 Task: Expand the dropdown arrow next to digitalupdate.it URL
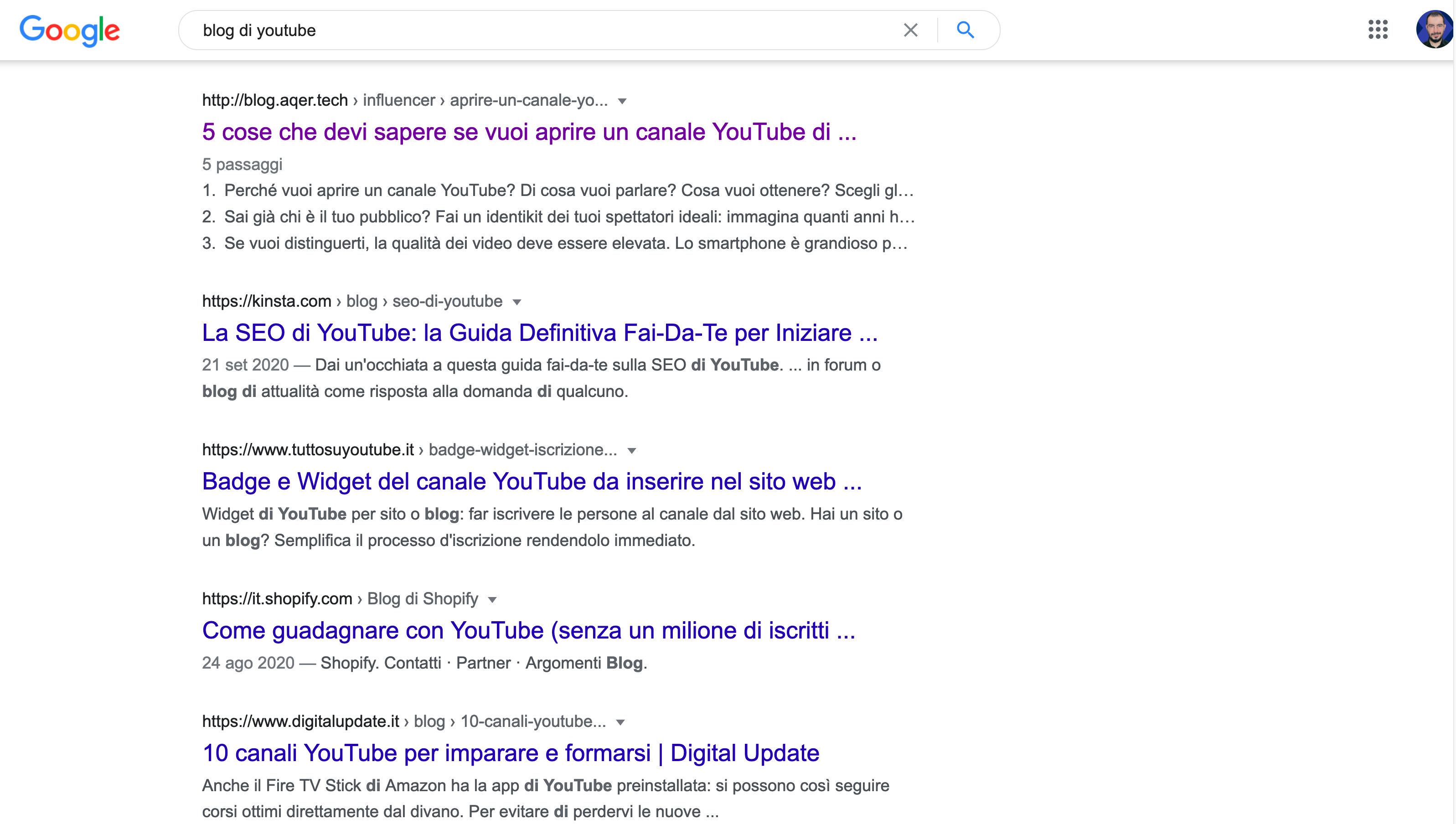pos(620,723)
